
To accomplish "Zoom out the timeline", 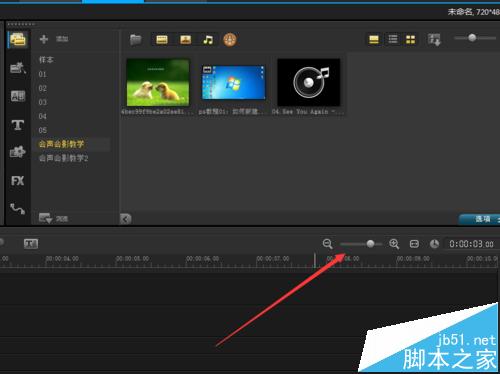I will (x=327, y=244).
